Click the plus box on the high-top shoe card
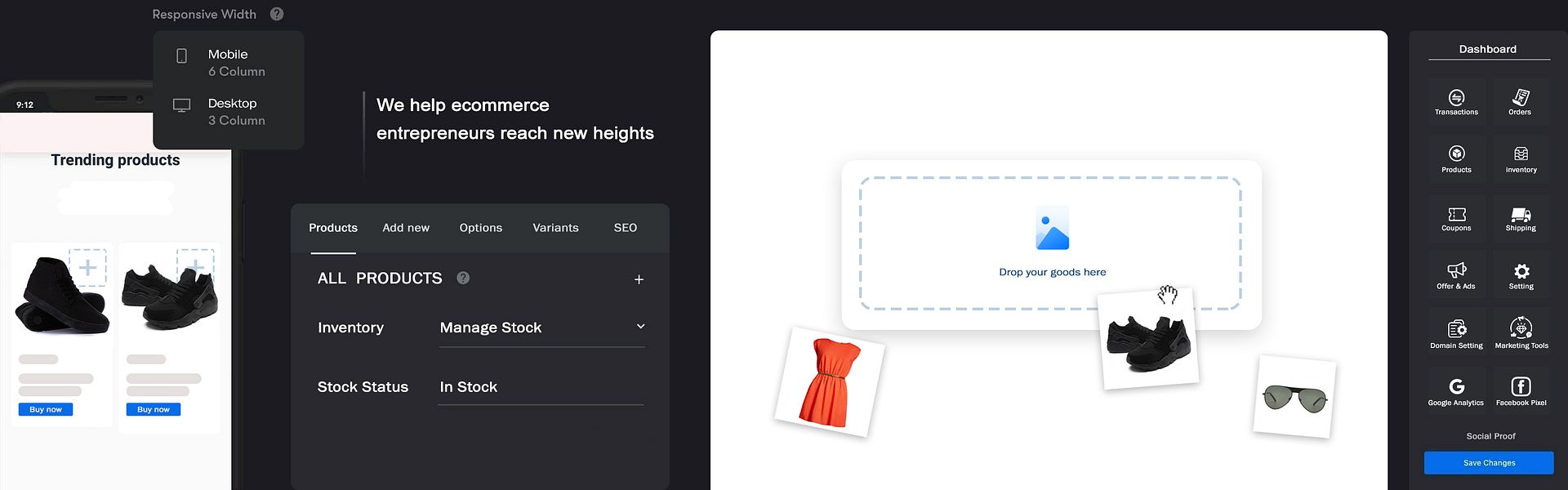Screen dimensions: 1568x490 pyautogui.click(x=87, y=267)
